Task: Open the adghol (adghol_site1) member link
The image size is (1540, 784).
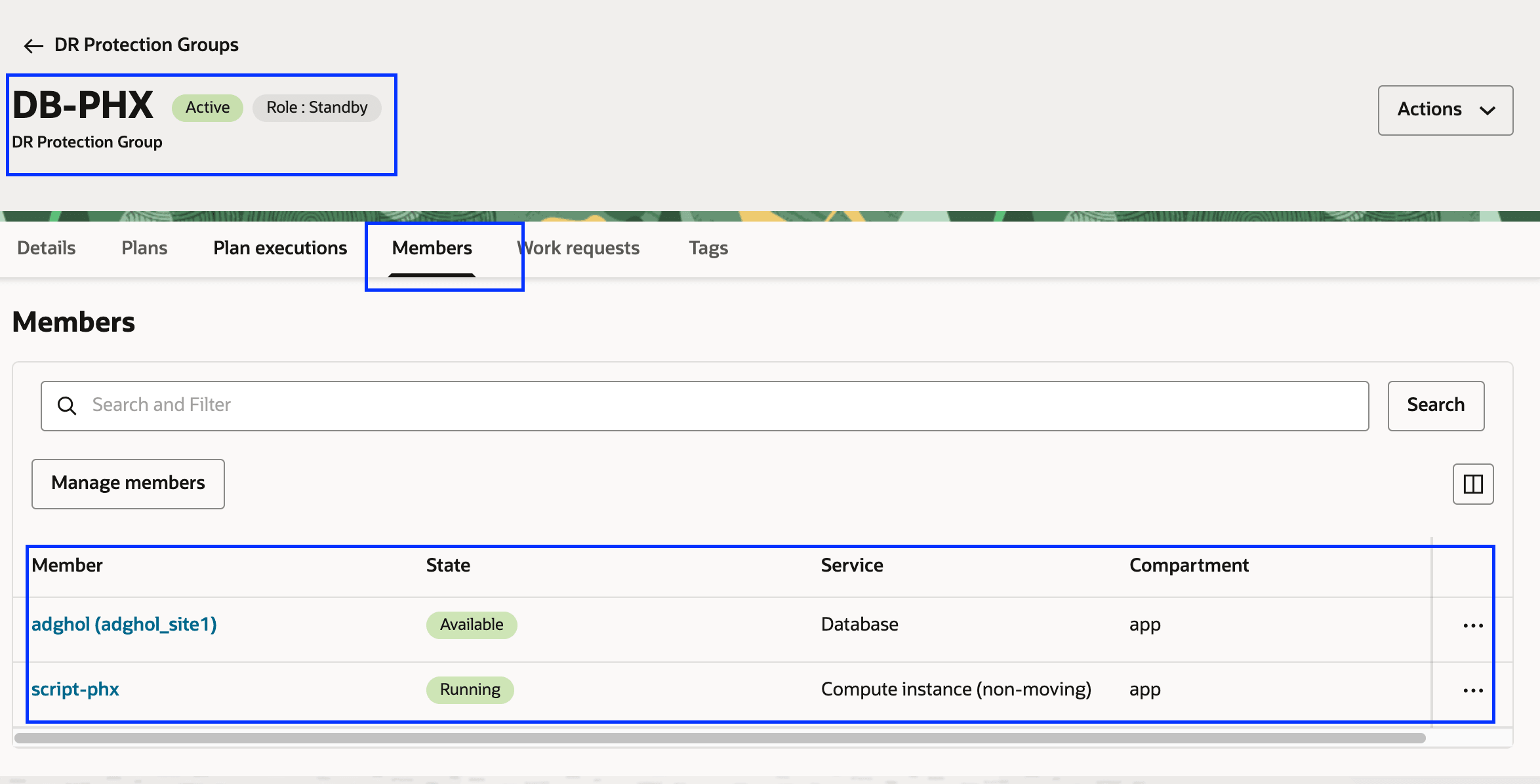Action: click(x=124, y=624)
